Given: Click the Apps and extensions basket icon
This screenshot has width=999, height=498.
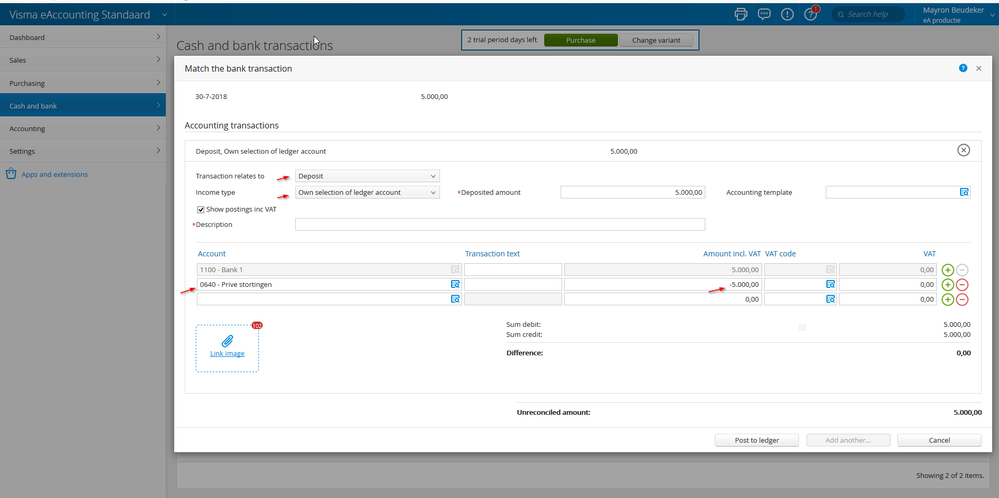Looking at the screenshot, I should [x=11, y=173].
